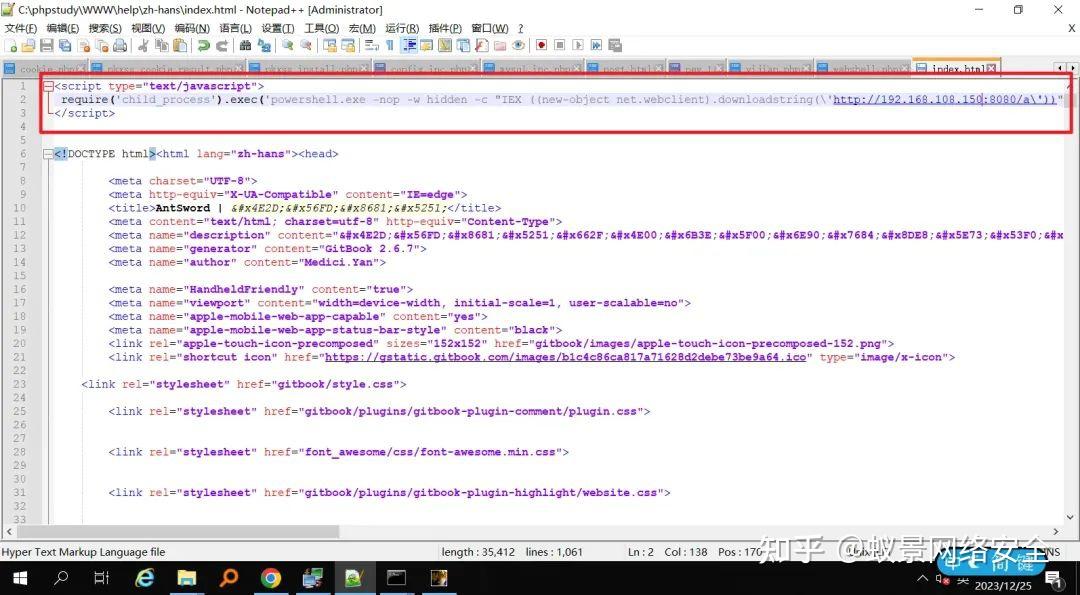
Task: Open Google Chrome from the taskbar
Action: 271,577
